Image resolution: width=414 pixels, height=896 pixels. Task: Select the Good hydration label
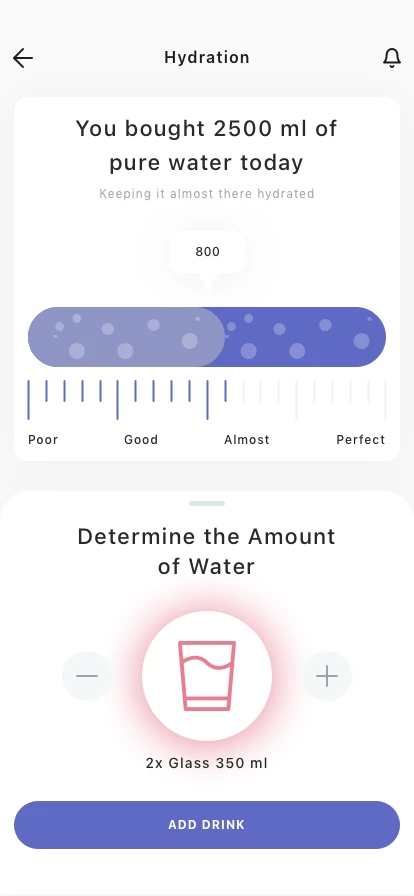[141, 439]
